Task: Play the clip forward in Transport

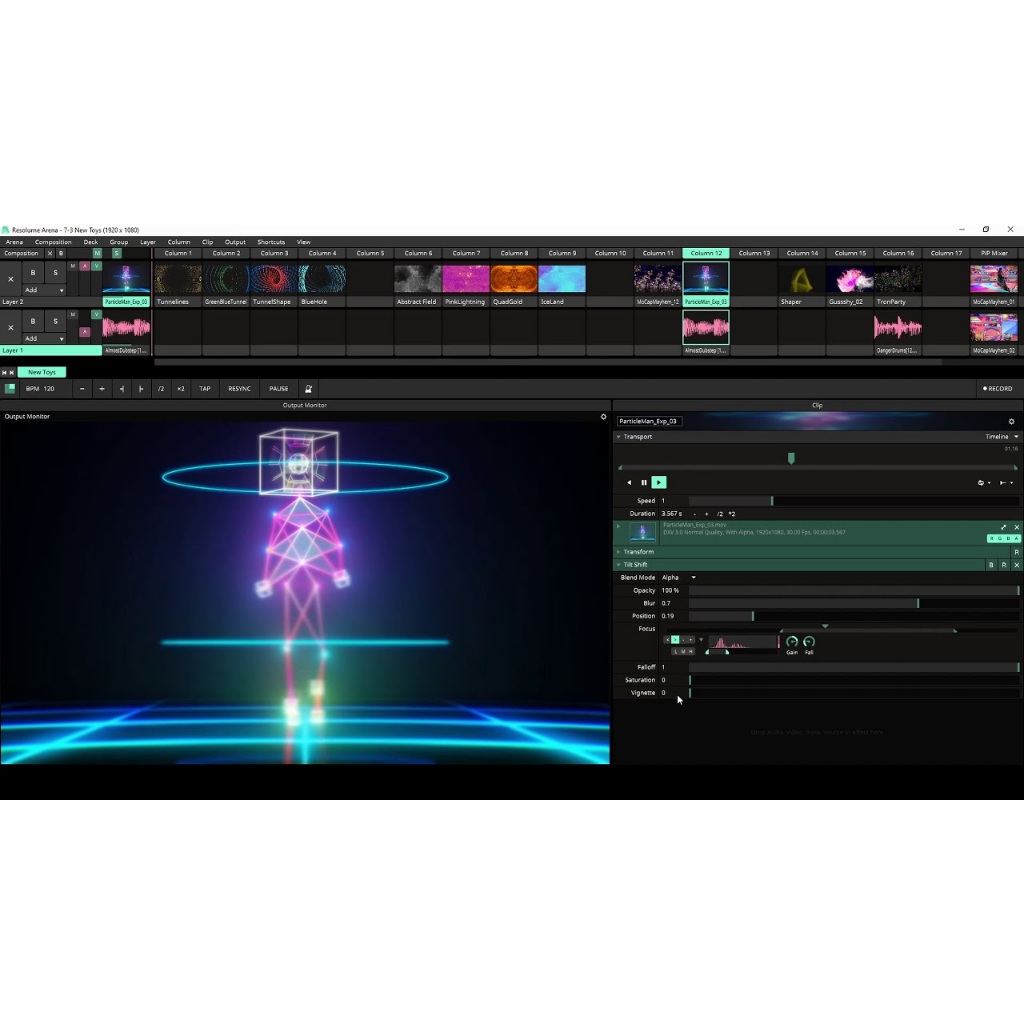Action: 658,483
